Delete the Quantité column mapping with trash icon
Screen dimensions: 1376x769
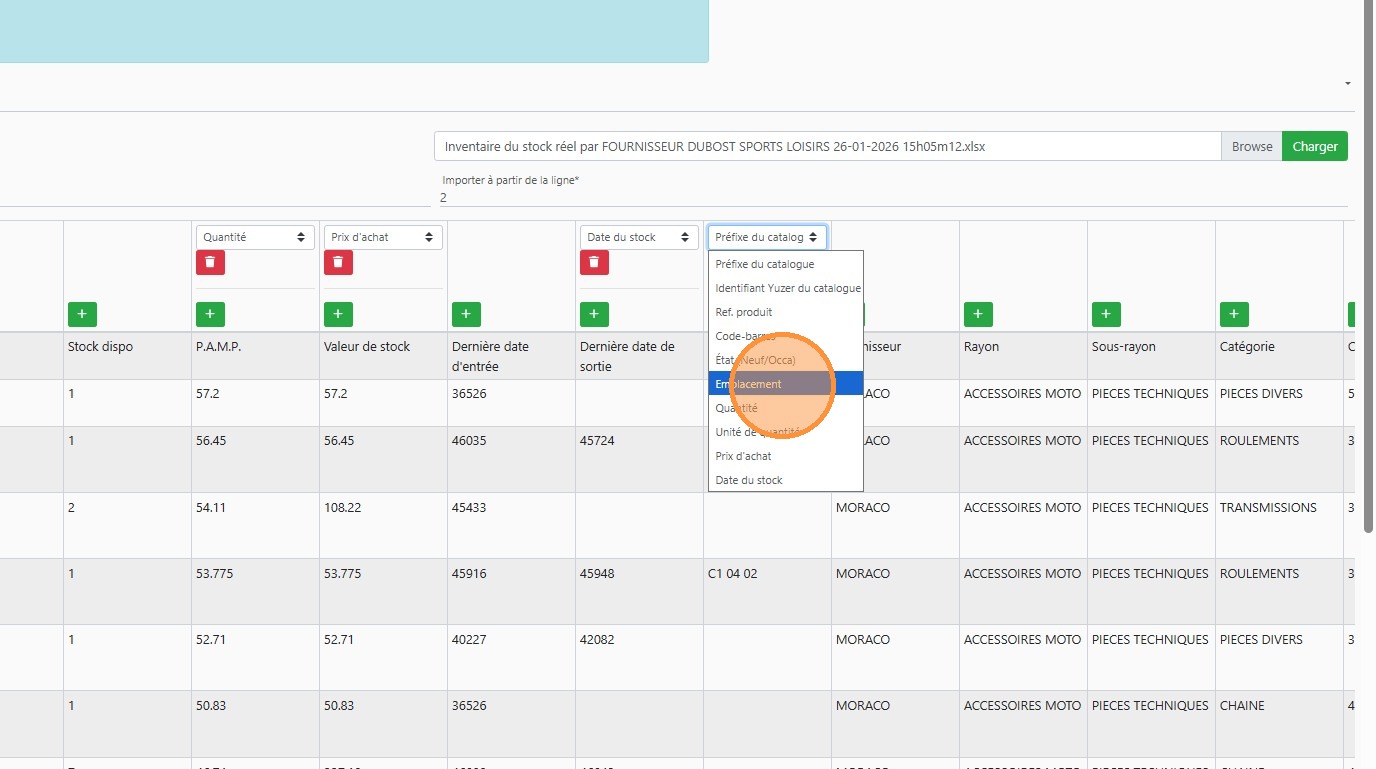click(x=210, y=262)
